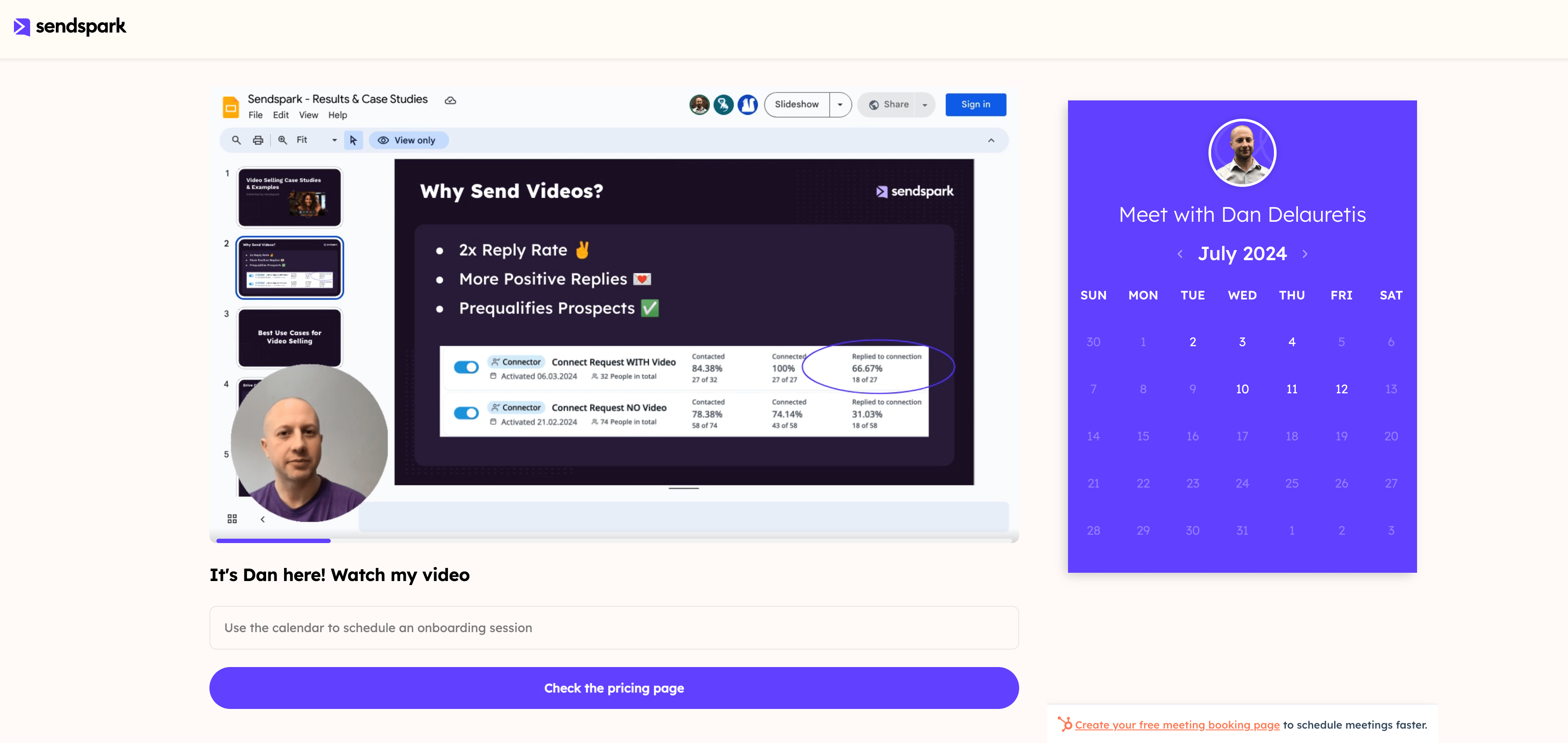
Task: Collapse the toolbar with the up chevron
Action: 991,140
